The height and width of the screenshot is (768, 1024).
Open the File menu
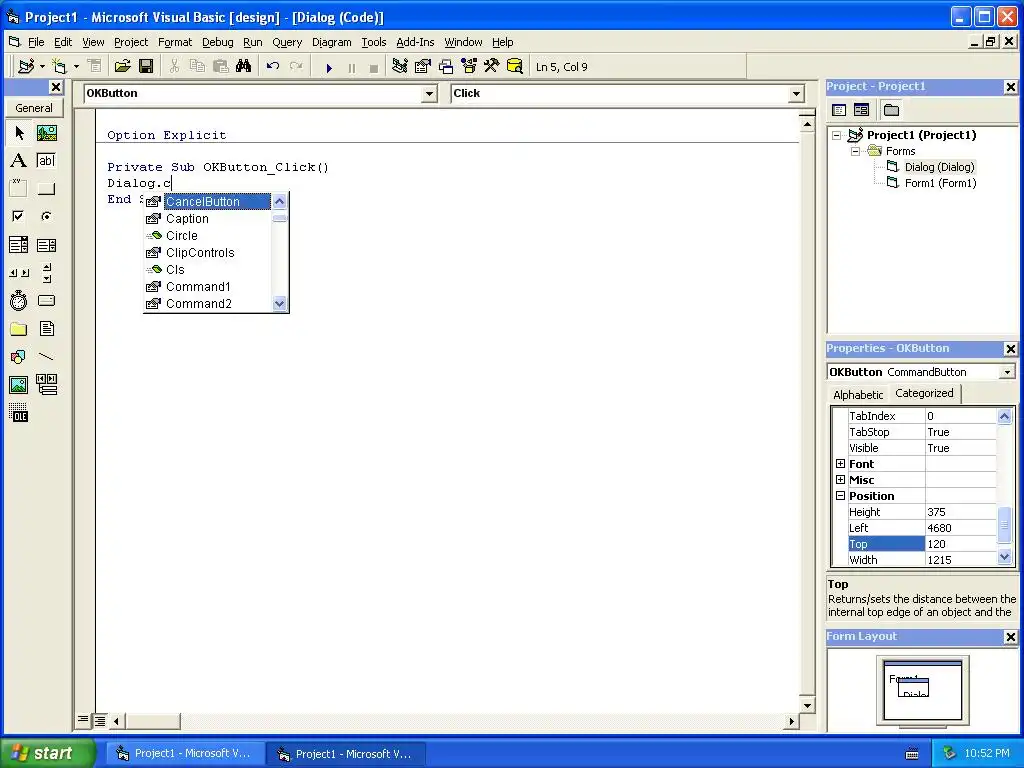(x=36, y=42)
